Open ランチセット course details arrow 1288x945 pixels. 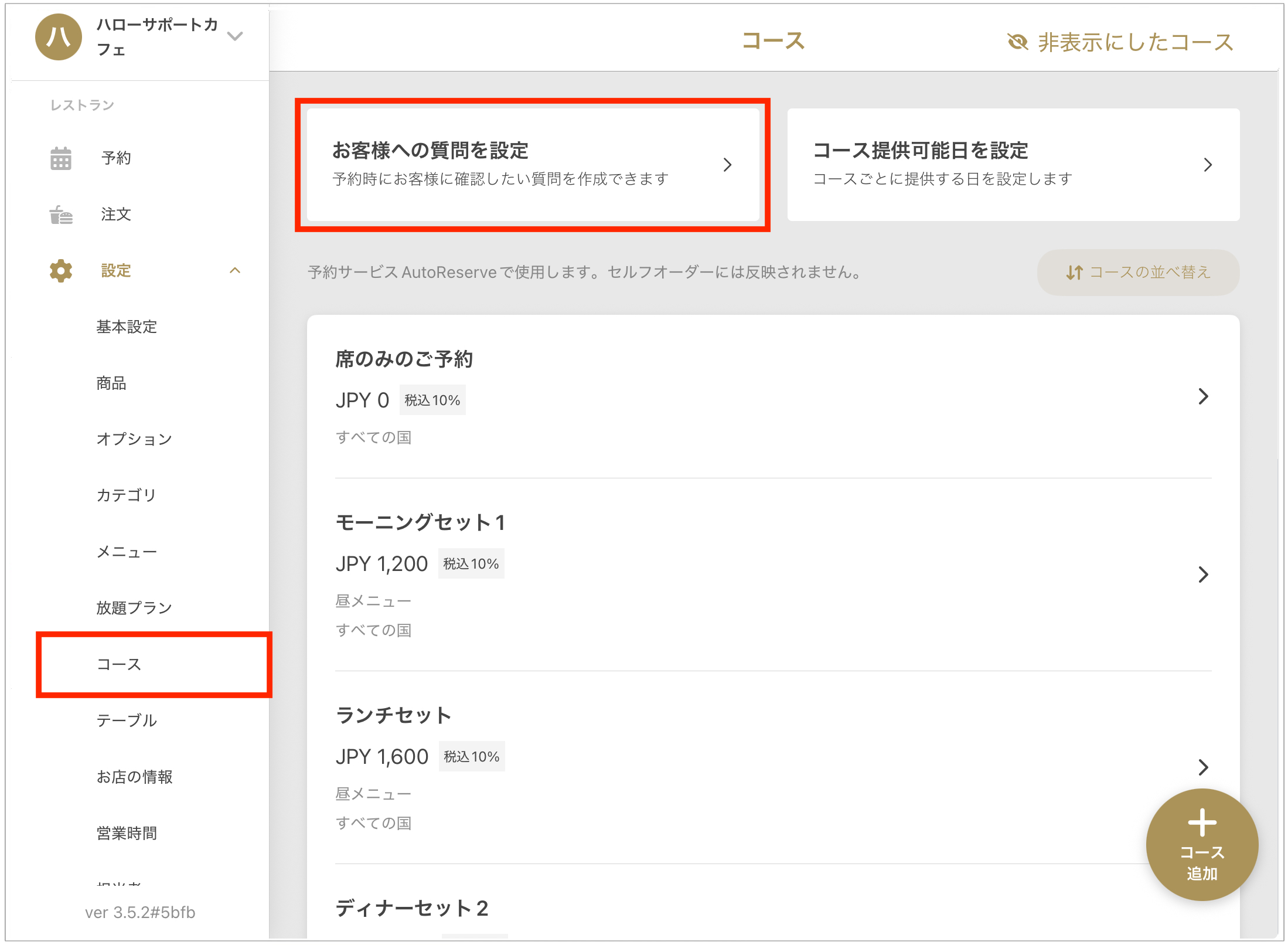tap(1203, 767)
